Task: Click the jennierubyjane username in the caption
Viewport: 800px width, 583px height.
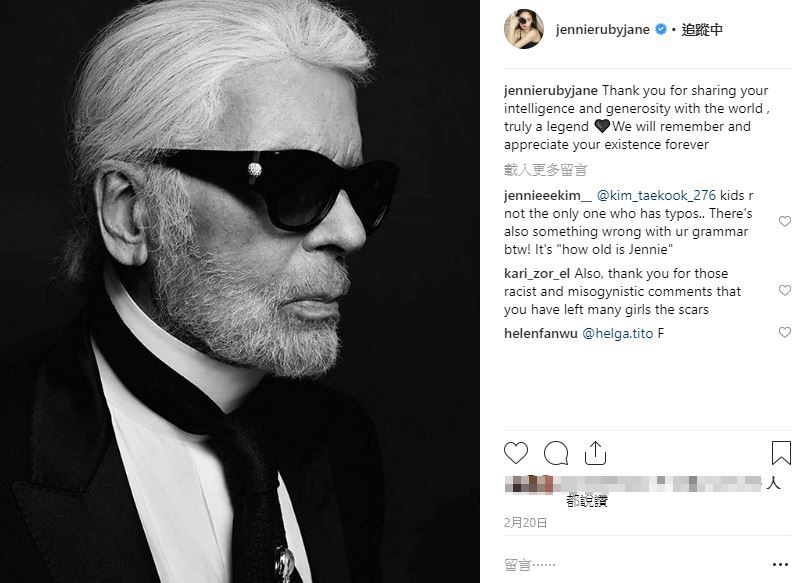Action: [550, 90]
